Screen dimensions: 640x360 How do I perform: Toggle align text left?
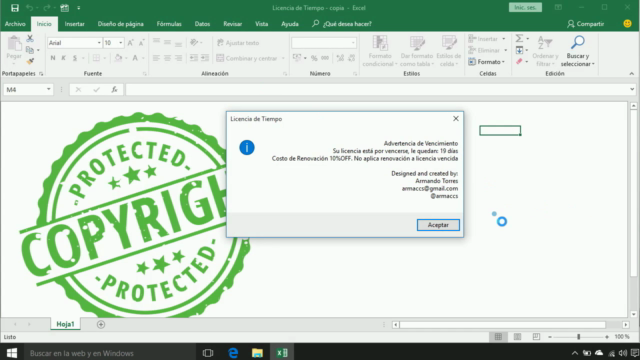point(156,58)
